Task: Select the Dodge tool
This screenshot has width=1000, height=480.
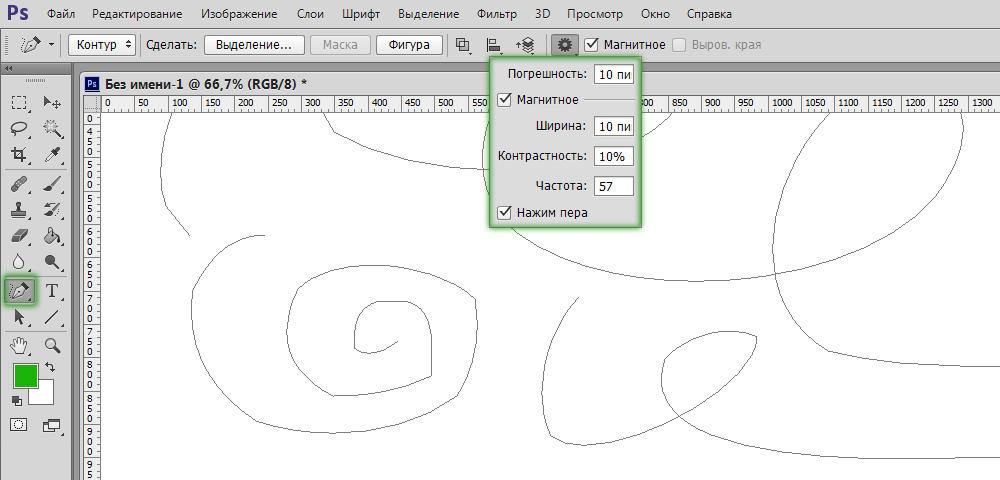Action: [x=52, y=261]
